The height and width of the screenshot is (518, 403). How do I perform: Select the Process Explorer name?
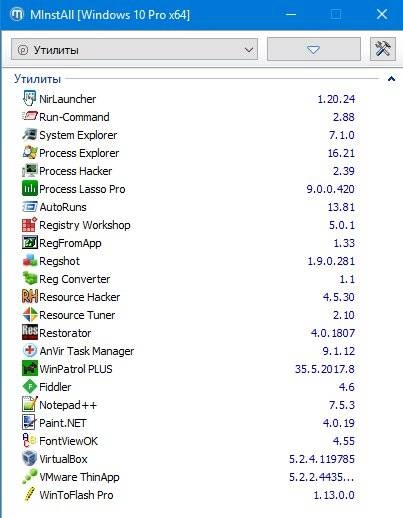click(79, 153)
